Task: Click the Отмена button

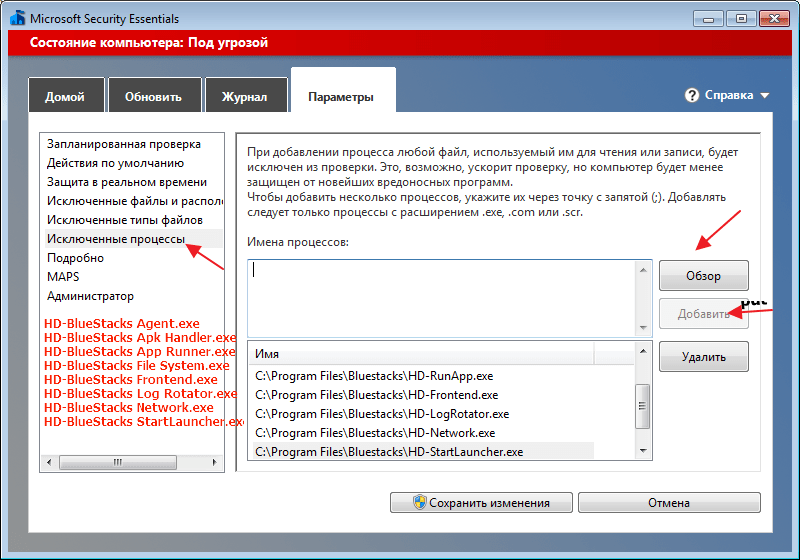Action: tap(669, 502)
